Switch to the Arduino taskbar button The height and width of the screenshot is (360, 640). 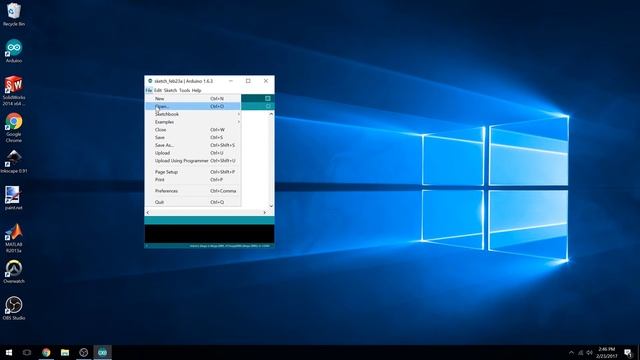click(102, 352)
